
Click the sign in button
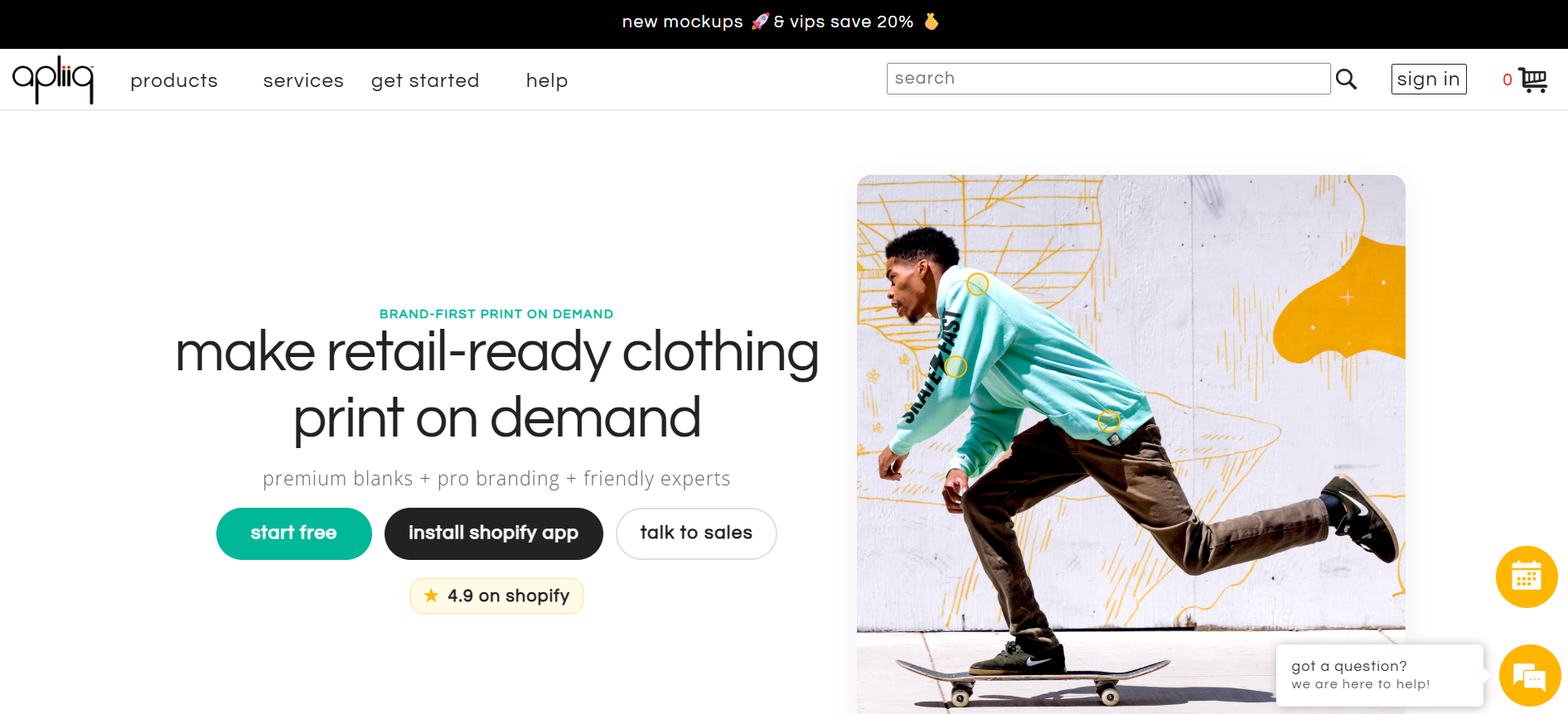(x=1428, y=80)
